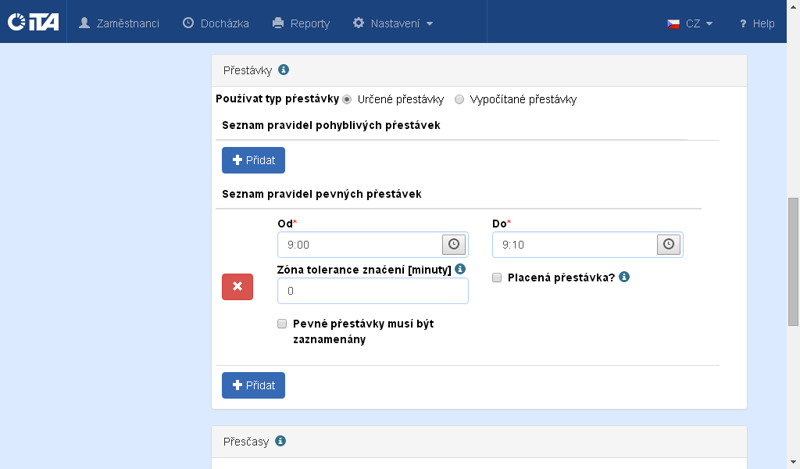The height and width of the screenshot is (469, 800).
Task: Select the Určené přestávky radio option
Action: pyautogui.click(x=347, y=99)
